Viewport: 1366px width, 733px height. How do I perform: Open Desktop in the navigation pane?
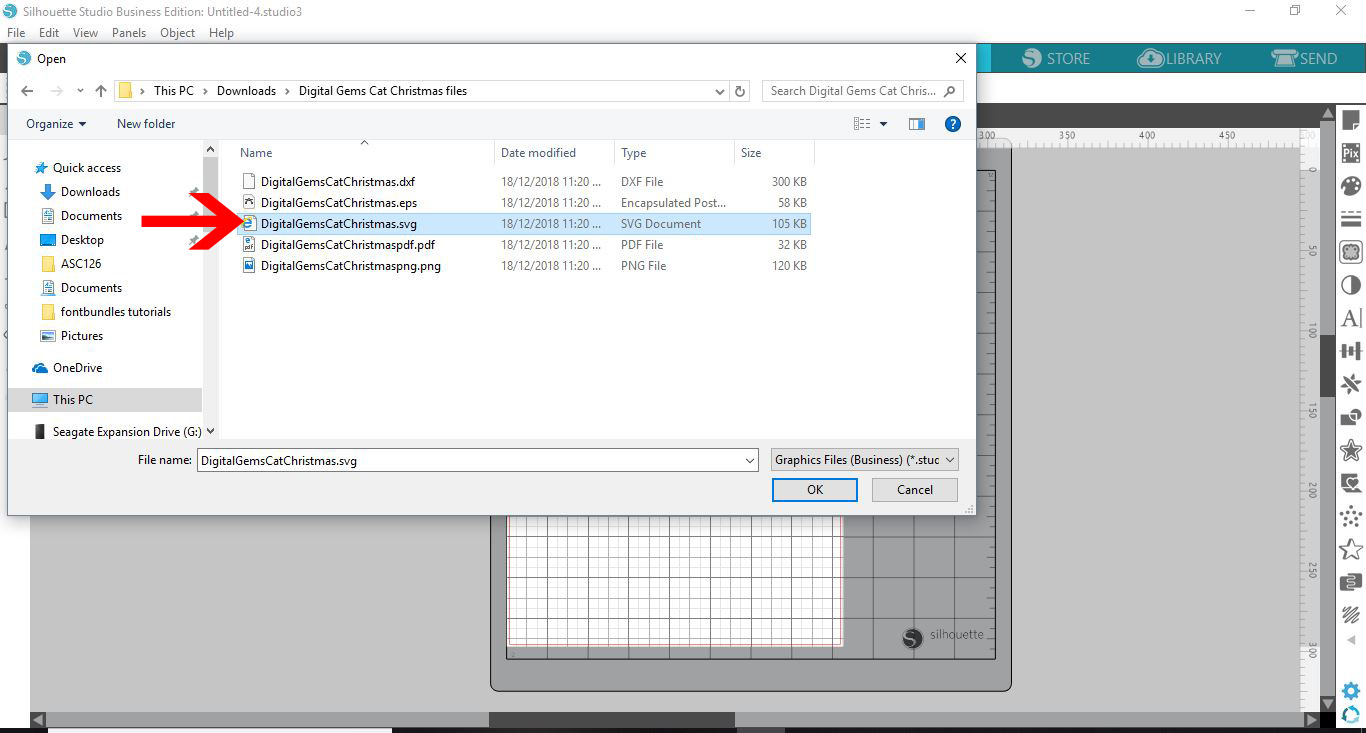tap(72, 240)
